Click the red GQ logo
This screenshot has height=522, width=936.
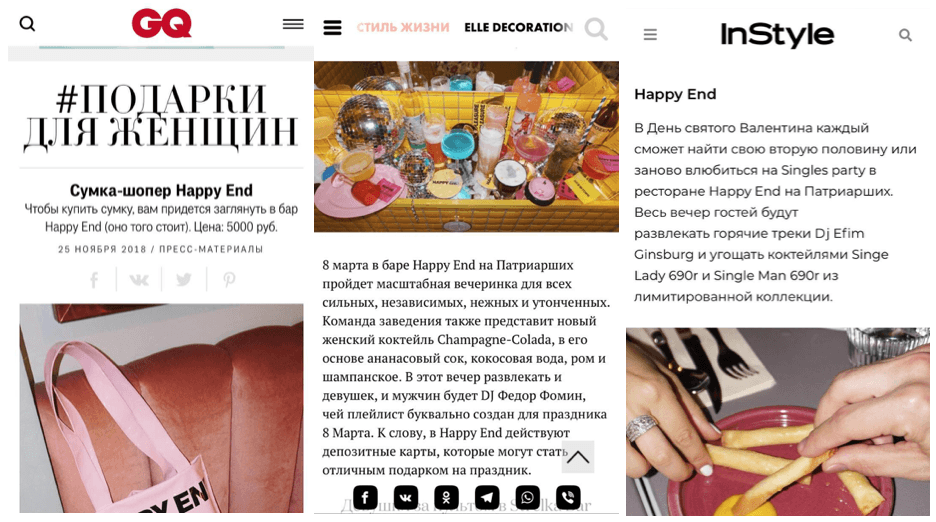pos(162,23)
